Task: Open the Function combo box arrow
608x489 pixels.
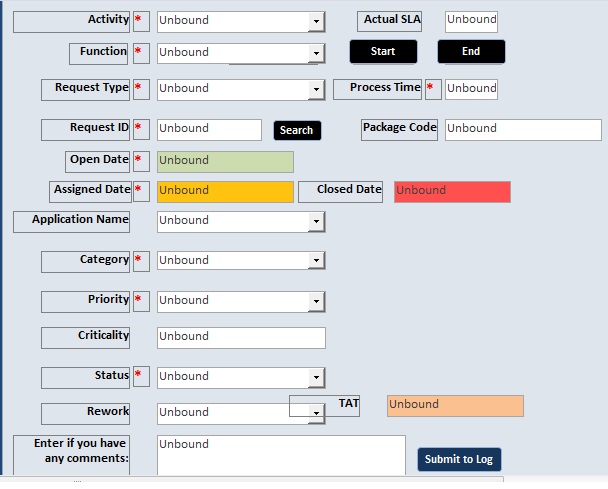Action: [x=316, y=54]
